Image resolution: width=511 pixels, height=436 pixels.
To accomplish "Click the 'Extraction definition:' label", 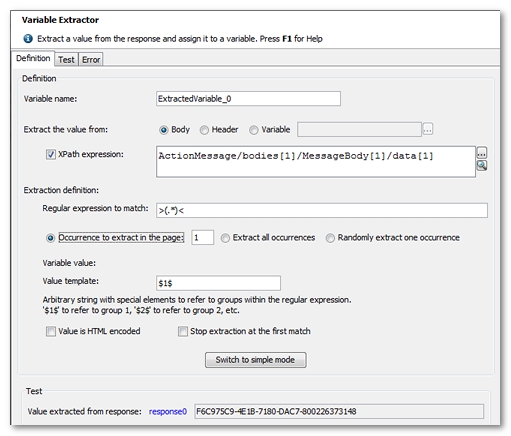I will click(x=61, y=190).
